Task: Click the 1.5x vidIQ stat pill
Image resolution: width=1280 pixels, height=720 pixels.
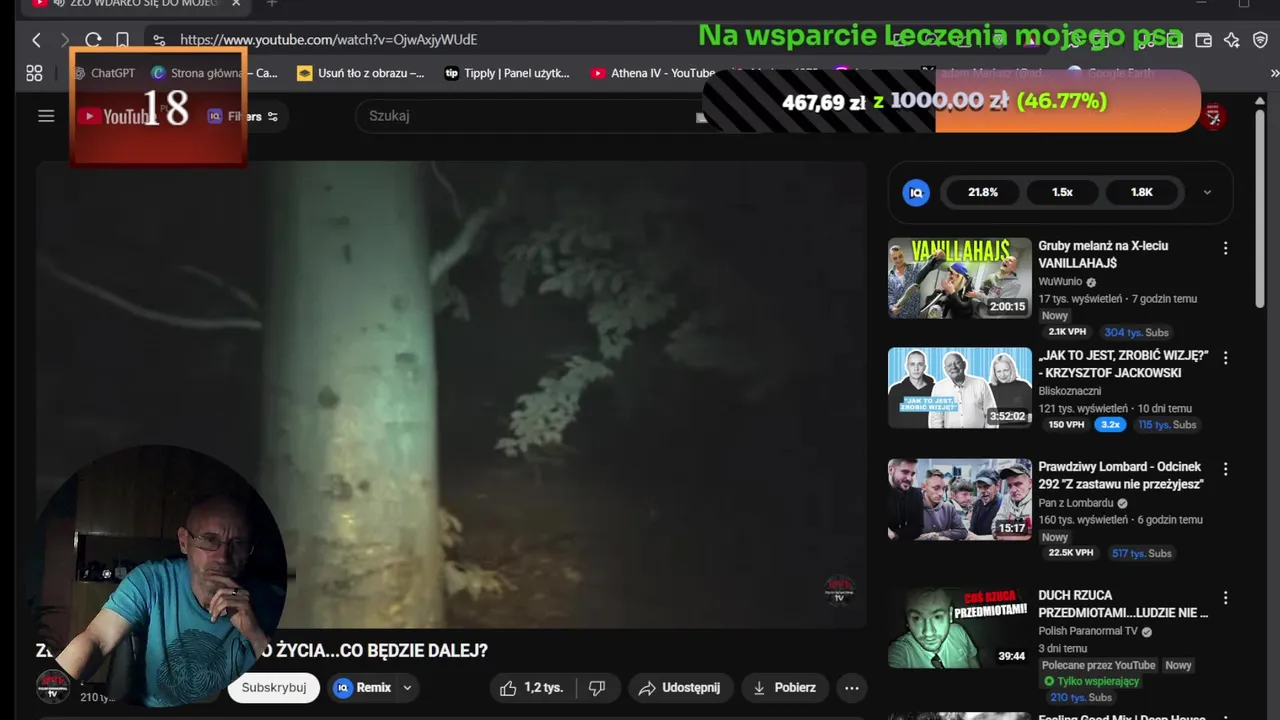Action: (1062, 192)
